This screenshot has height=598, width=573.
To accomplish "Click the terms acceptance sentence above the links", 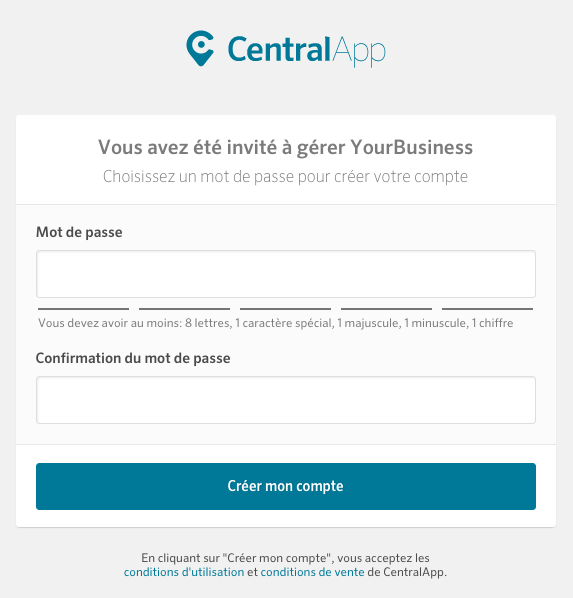I will [x=285, y=558].
